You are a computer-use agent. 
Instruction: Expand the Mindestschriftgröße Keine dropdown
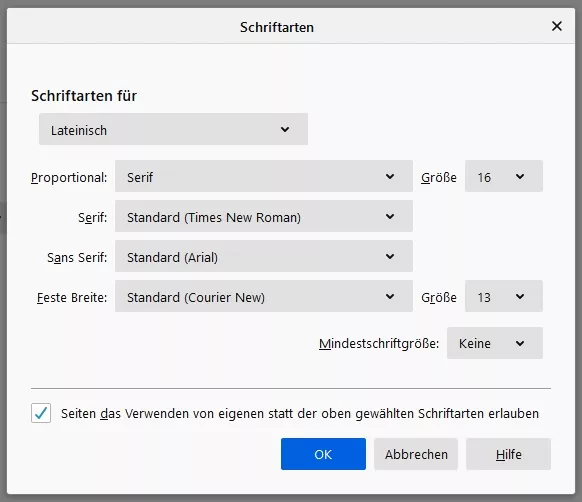(x=495, y=343)
